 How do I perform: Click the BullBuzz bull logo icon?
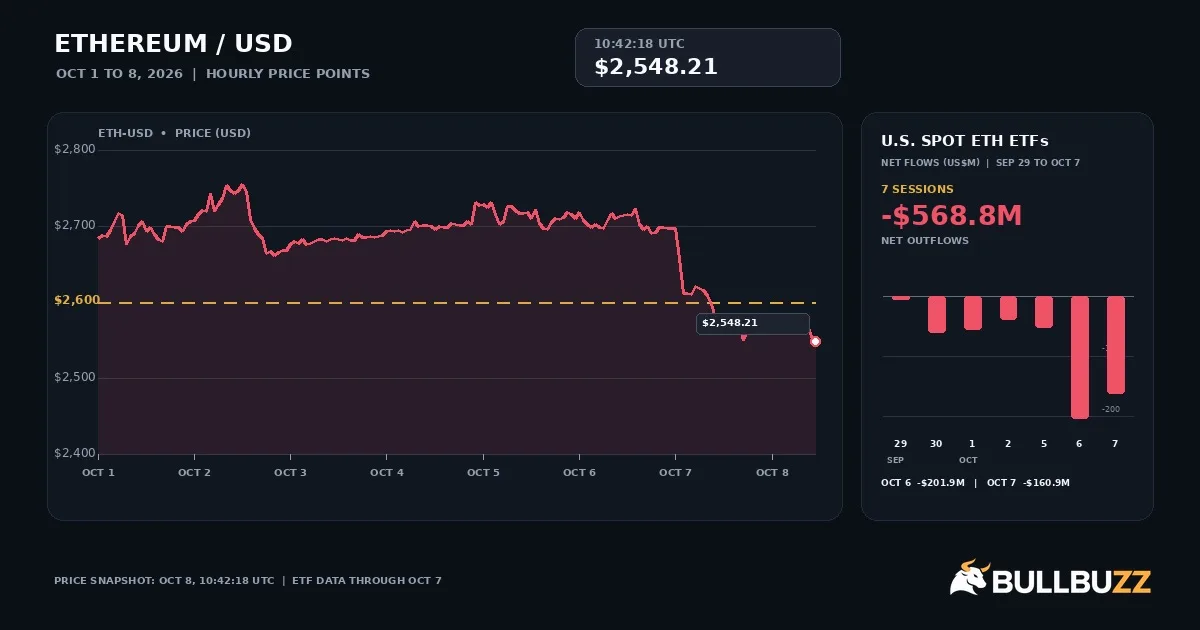click(x=969, y=578)
